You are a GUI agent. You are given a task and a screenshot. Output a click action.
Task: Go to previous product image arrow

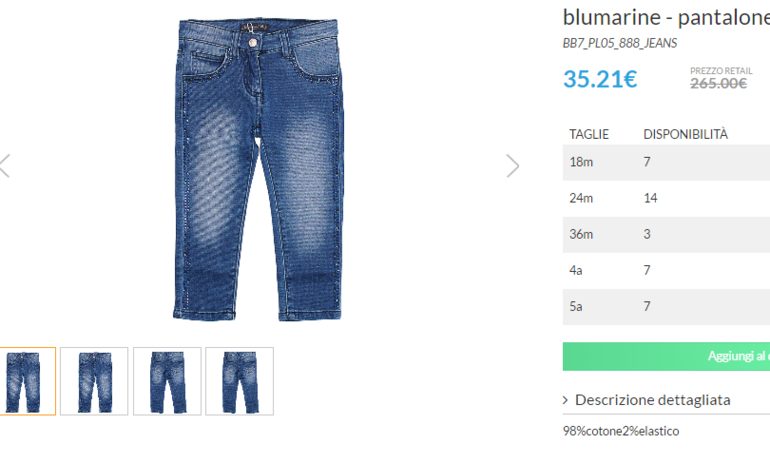pos(4,166)
